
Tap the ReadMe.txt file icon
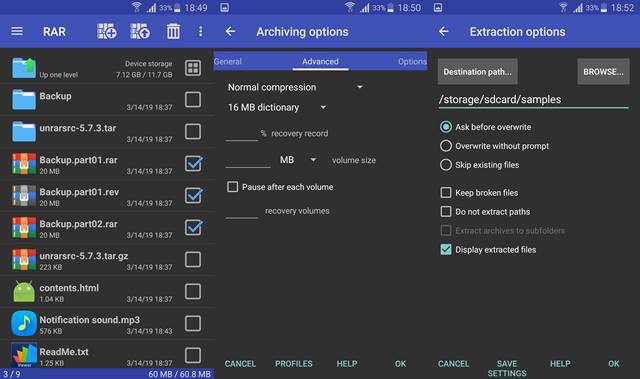coord(24,355)
